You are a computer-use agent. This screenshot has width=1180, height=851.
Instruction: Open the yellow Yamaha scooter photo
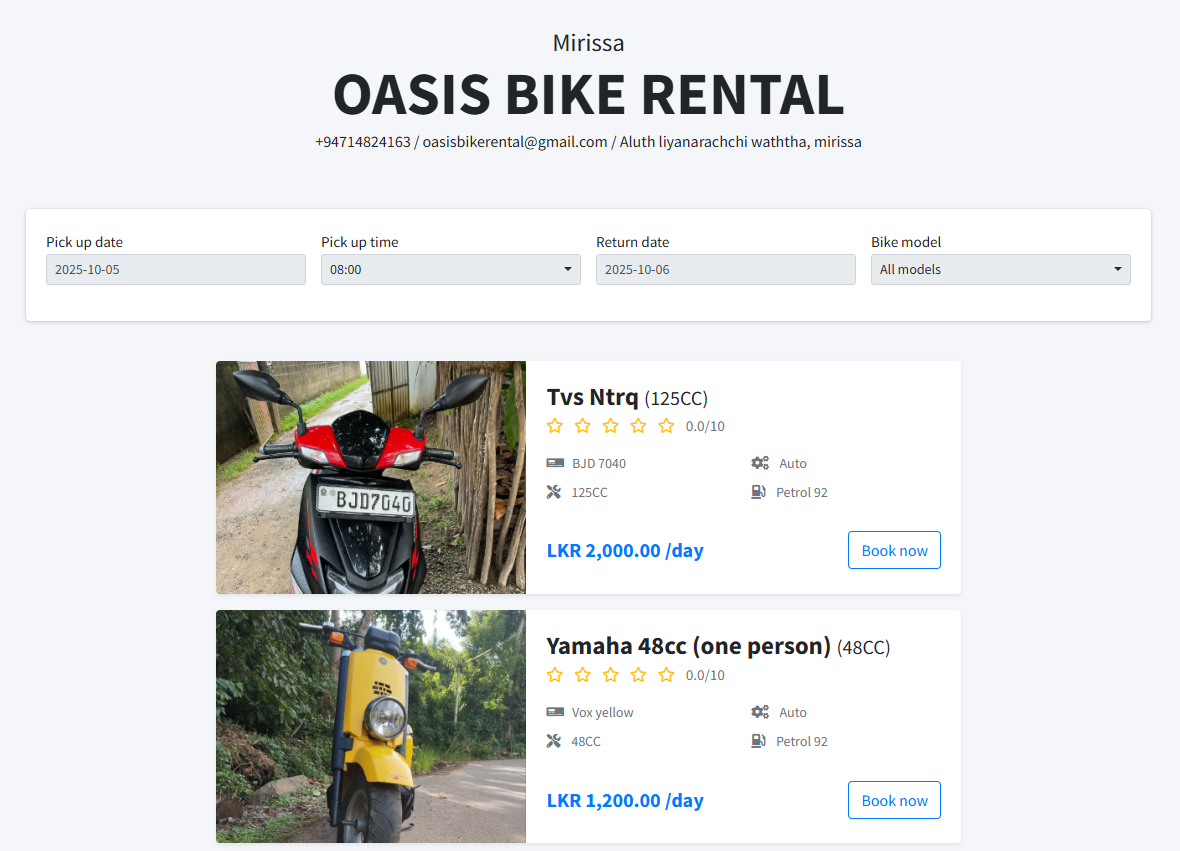click(371, 726)
